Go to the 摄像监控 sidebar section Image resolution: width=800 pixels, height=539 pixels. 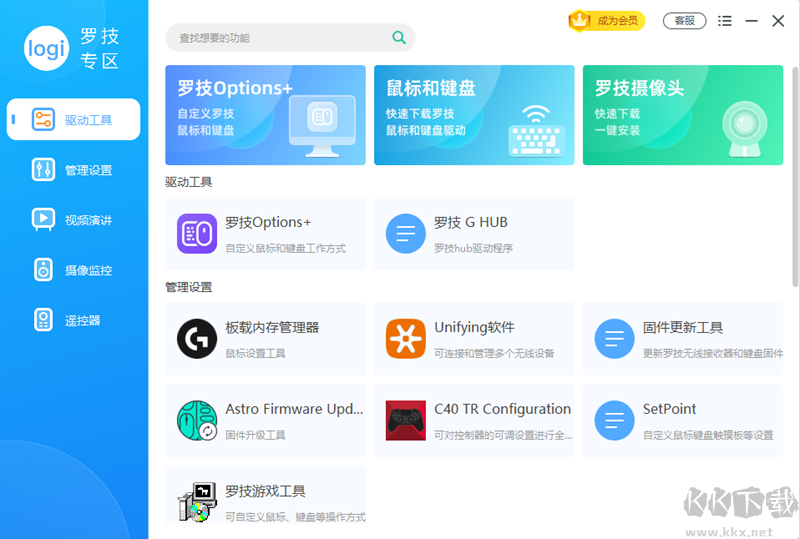coord(73,270)
